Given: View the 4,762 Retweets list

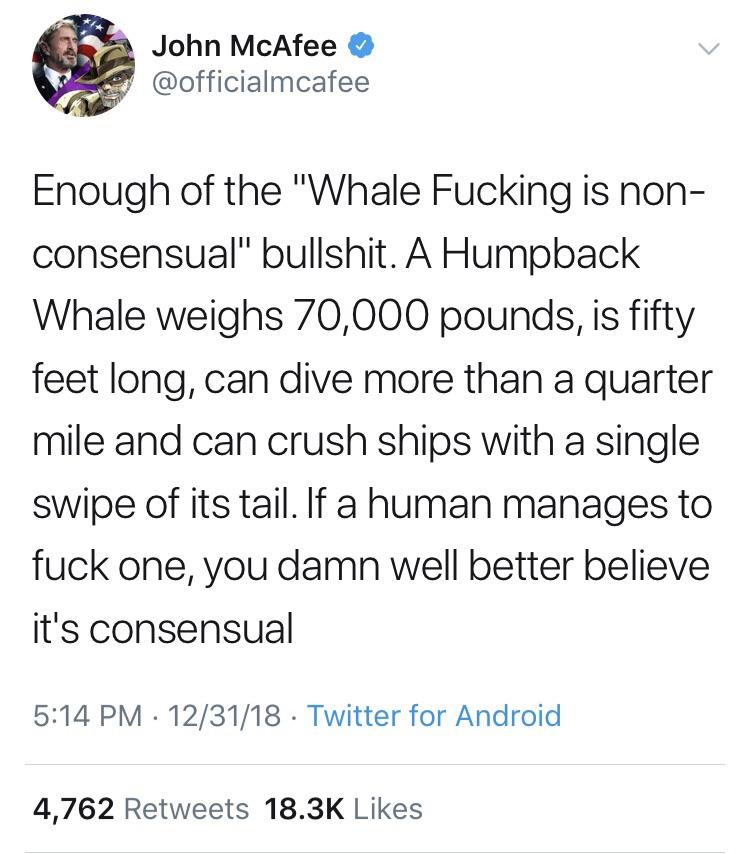Looking at the screenshot, I should pos(140,807).
